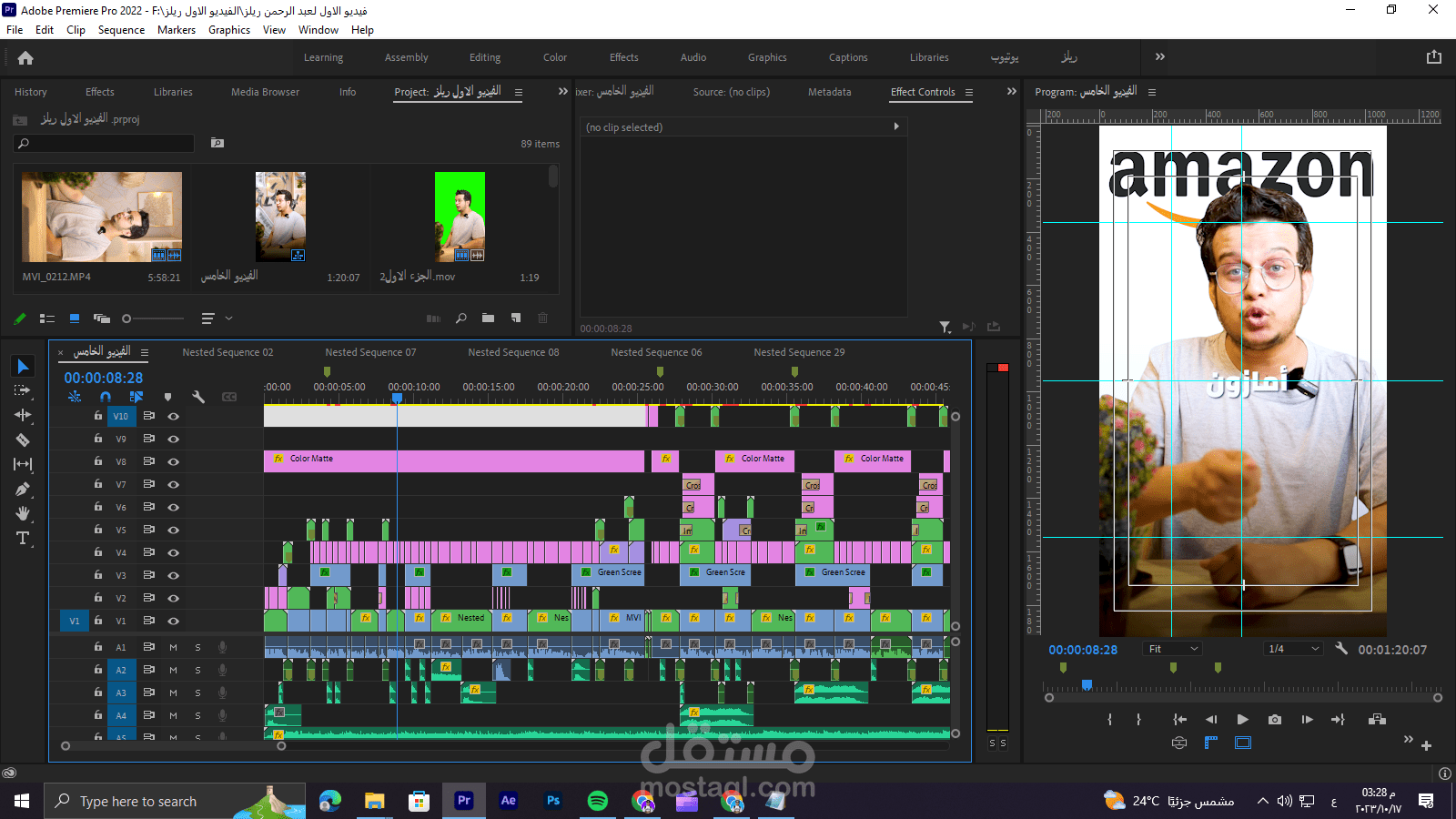This screenshot has width=1456, height=819.
Task: Create a new bin in project panel
Action: pyautogui.click(x=489, y=318)
